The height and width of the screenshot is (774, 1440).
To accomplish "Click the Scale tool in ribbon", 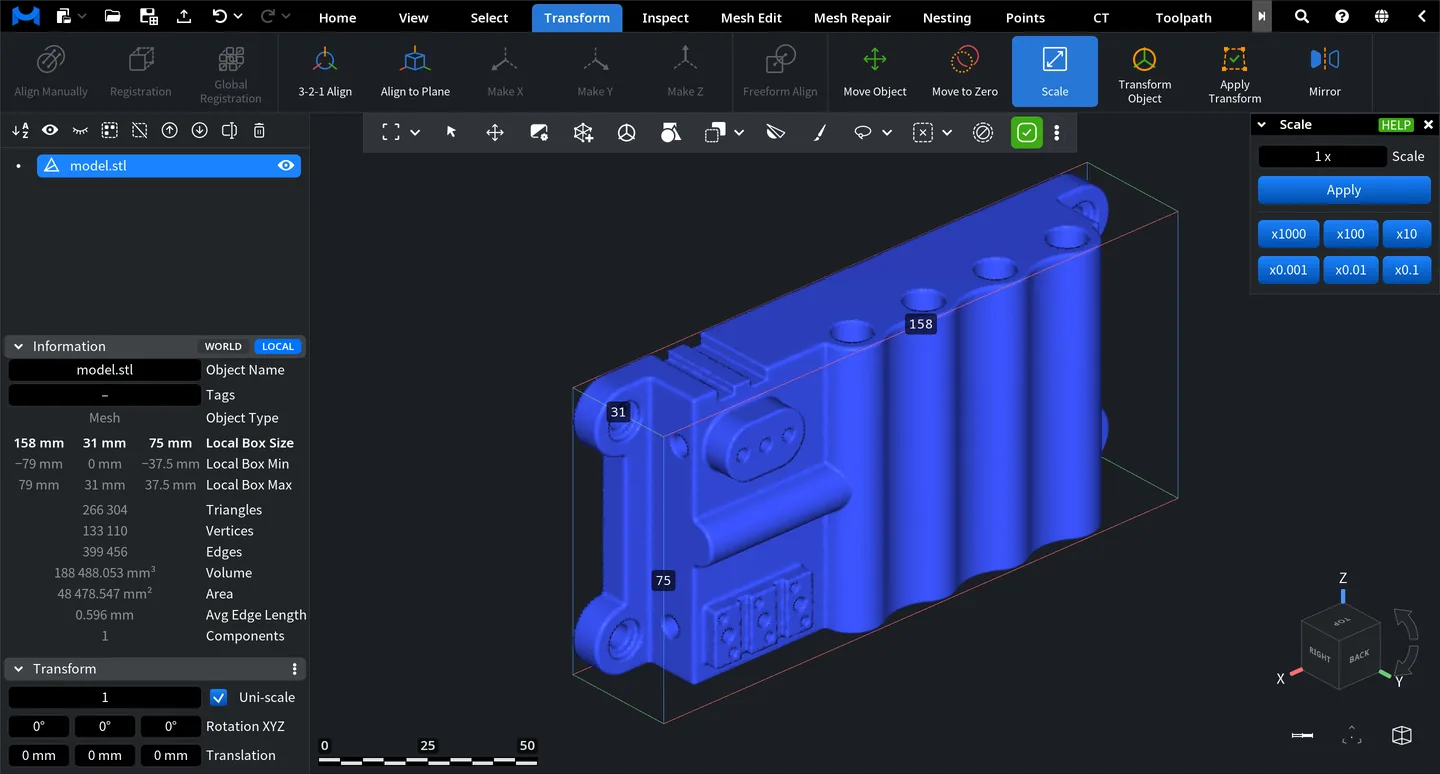I will tap(1055, 72).
